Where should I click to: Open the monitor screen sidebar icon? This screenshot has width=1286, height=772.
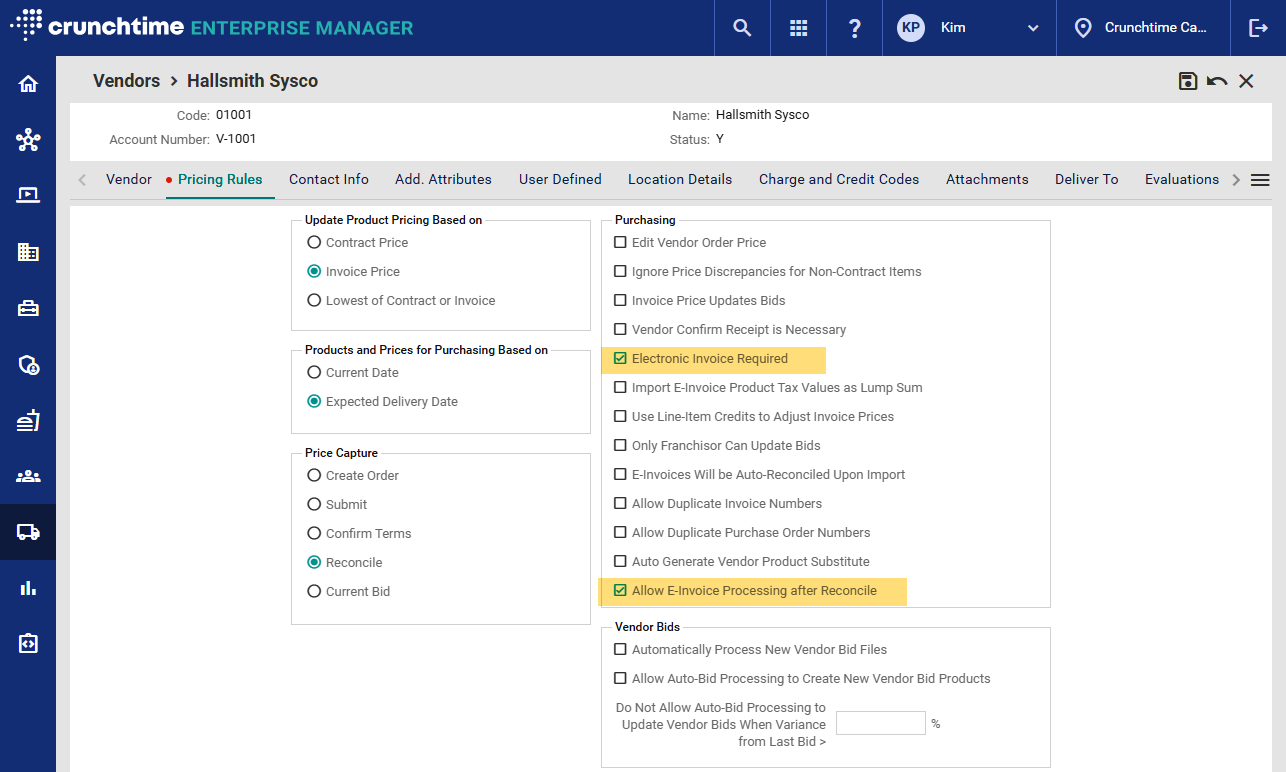(28, 195)
